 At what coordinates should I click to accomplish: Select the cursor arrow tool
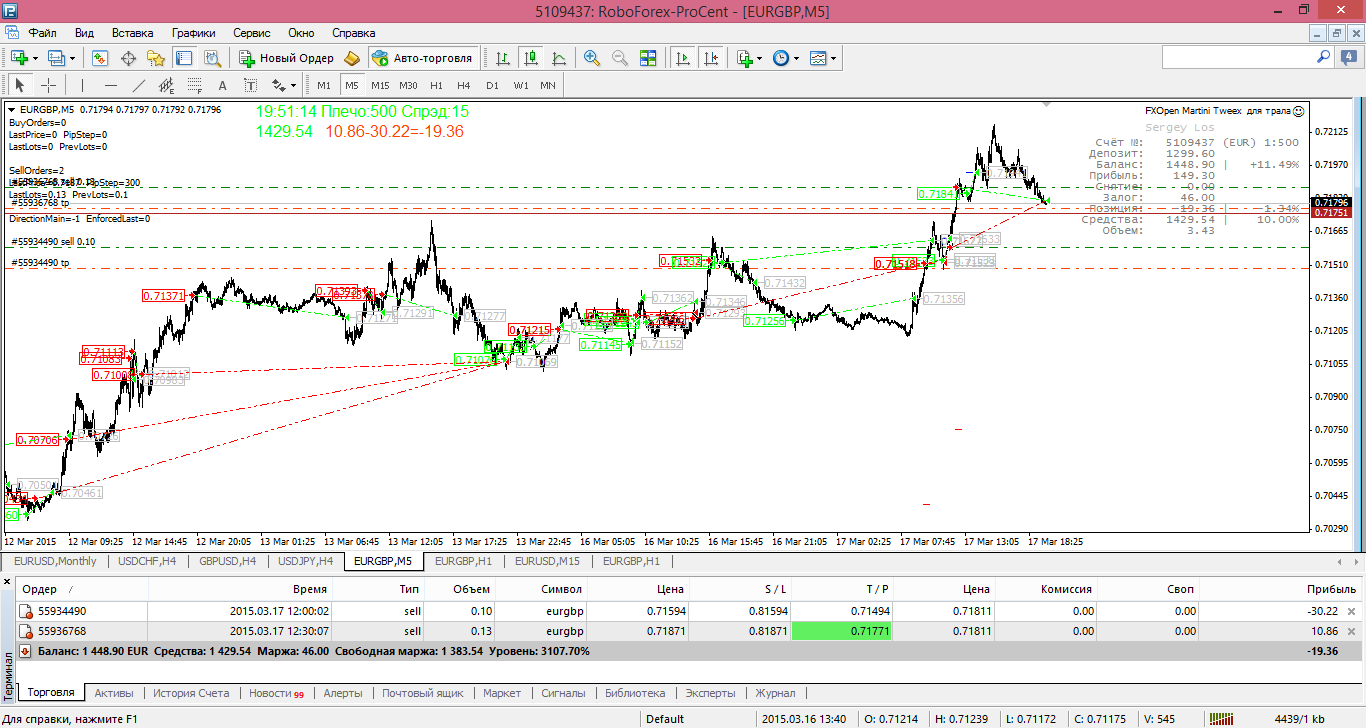[x=19, y=85]
